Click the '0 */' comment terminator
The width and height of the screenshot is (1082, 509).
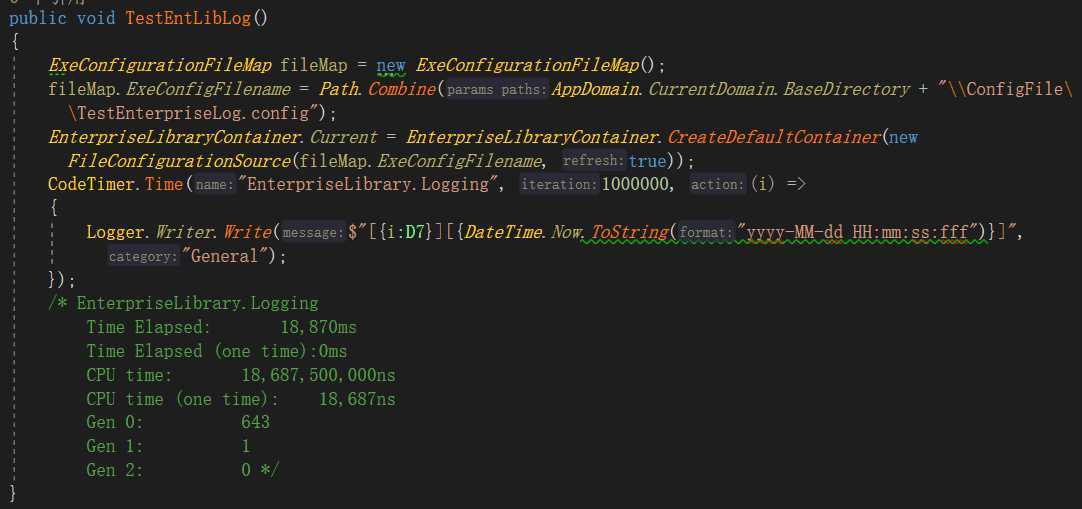pyautogui.click(x=260, y=470)
